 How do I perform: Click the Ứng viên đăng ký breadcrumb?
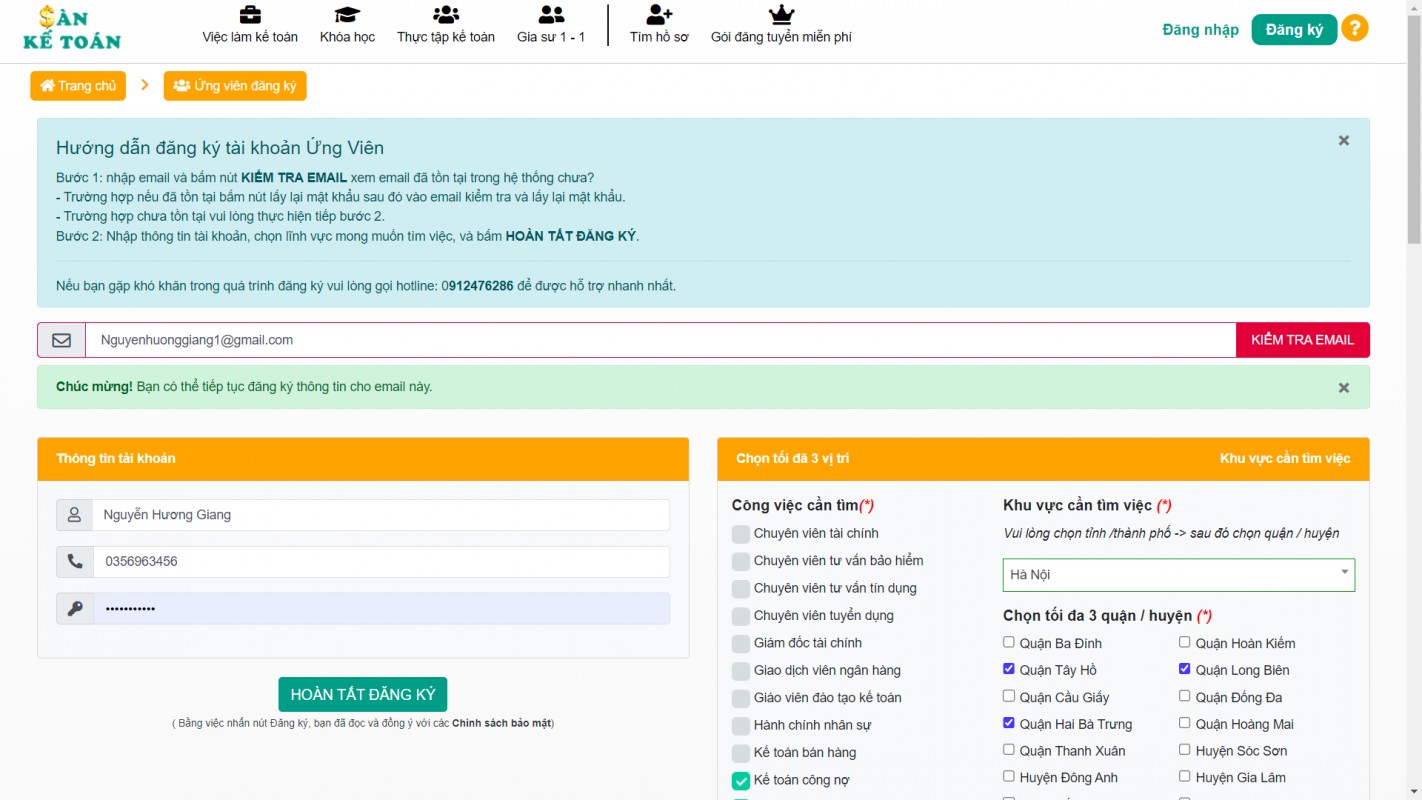(235, 86)
